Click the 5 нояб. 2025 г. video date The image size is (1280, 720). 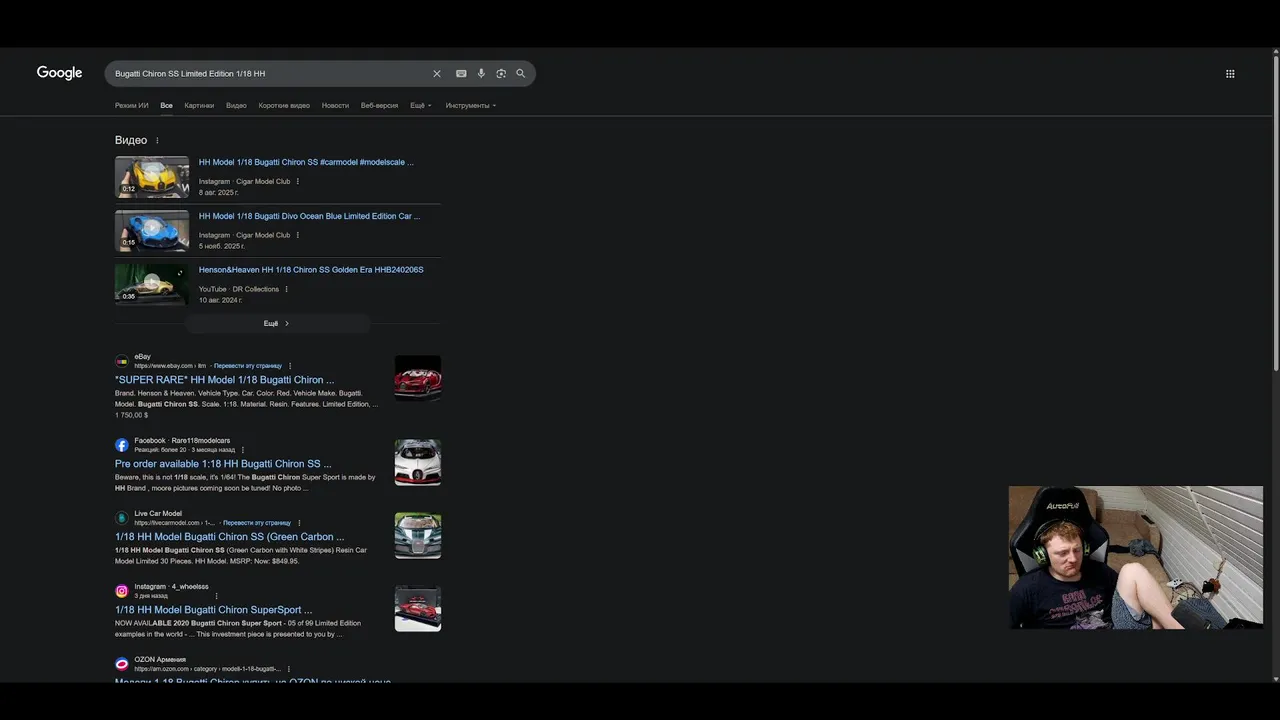[x=221, y=246]
